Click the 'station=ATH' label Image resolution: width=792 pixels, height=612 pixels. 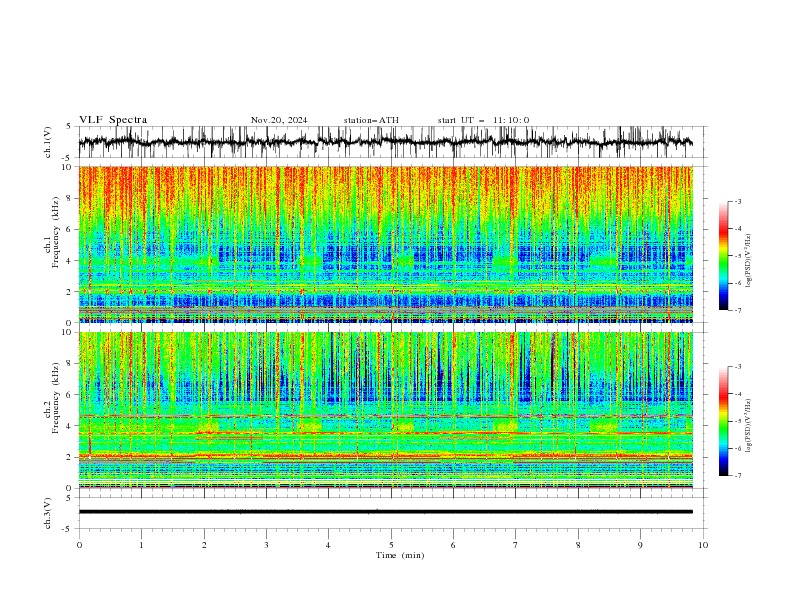tap(371, 120)
